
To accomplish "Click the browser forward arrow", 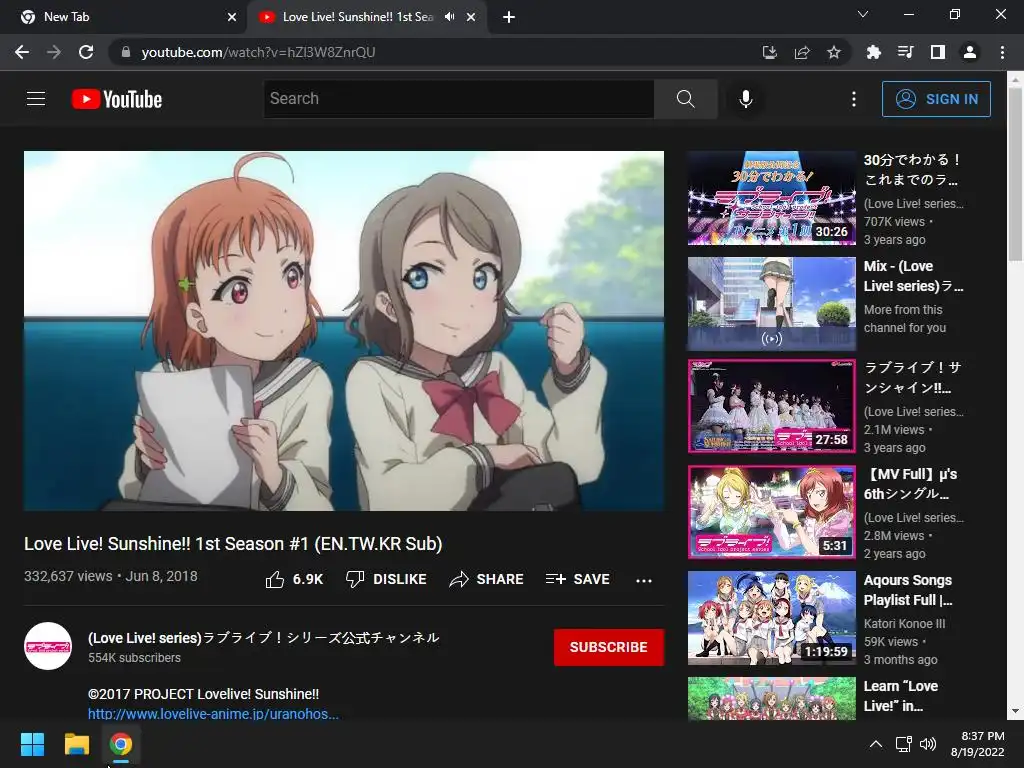I will point(54,52).
